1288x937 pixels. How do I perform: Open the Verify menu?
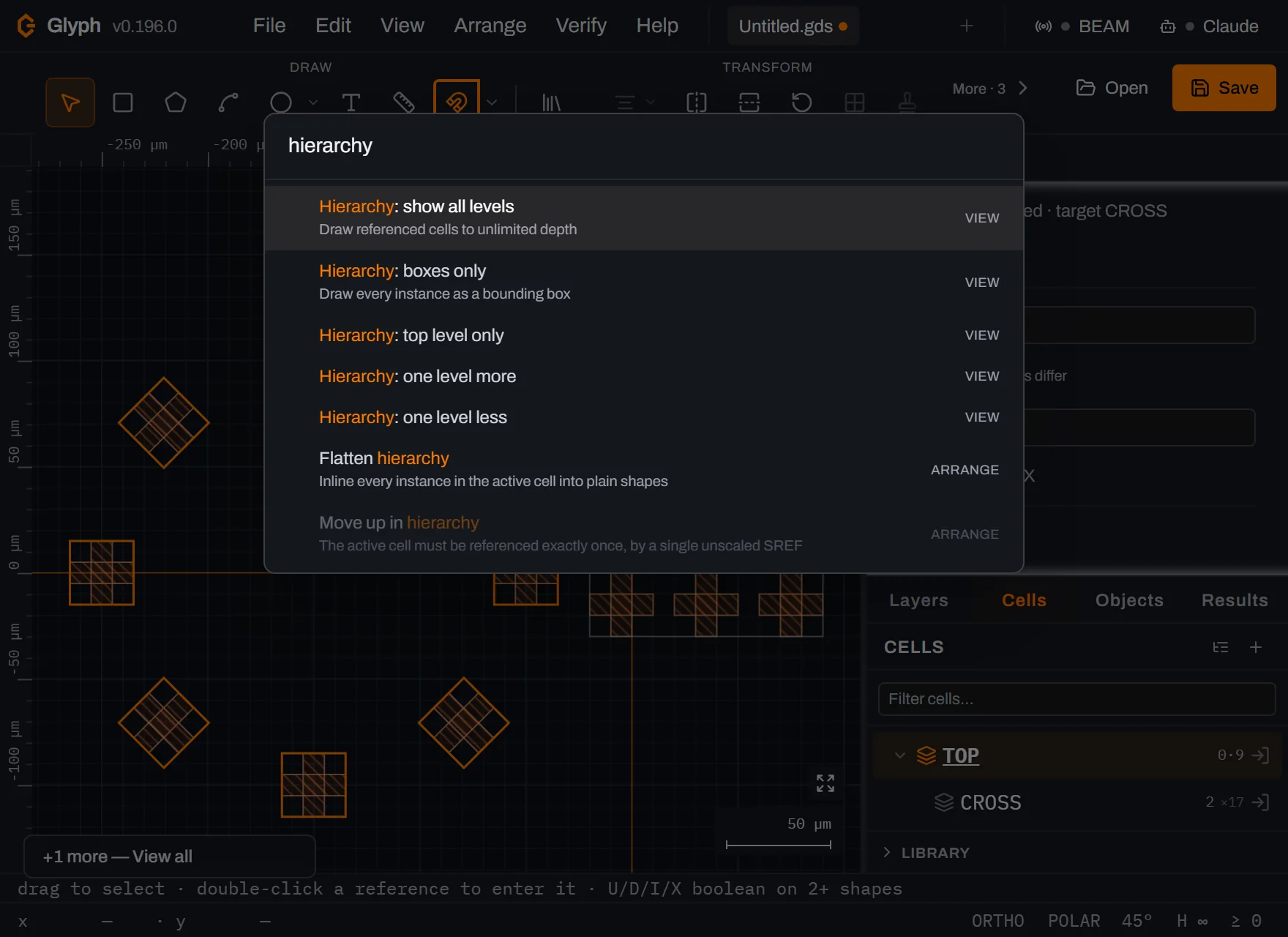click(581, 26)
